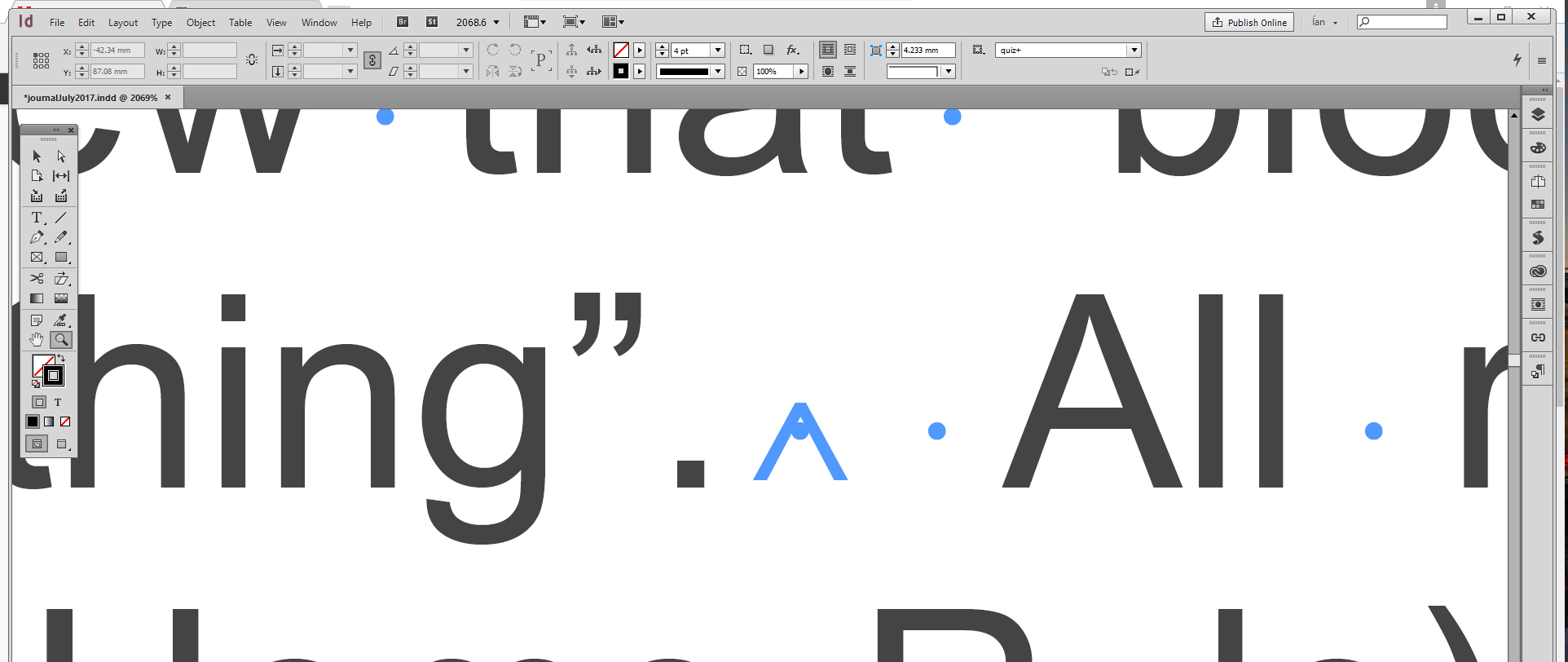Open the Links panel icon

tap(1538, 338)
